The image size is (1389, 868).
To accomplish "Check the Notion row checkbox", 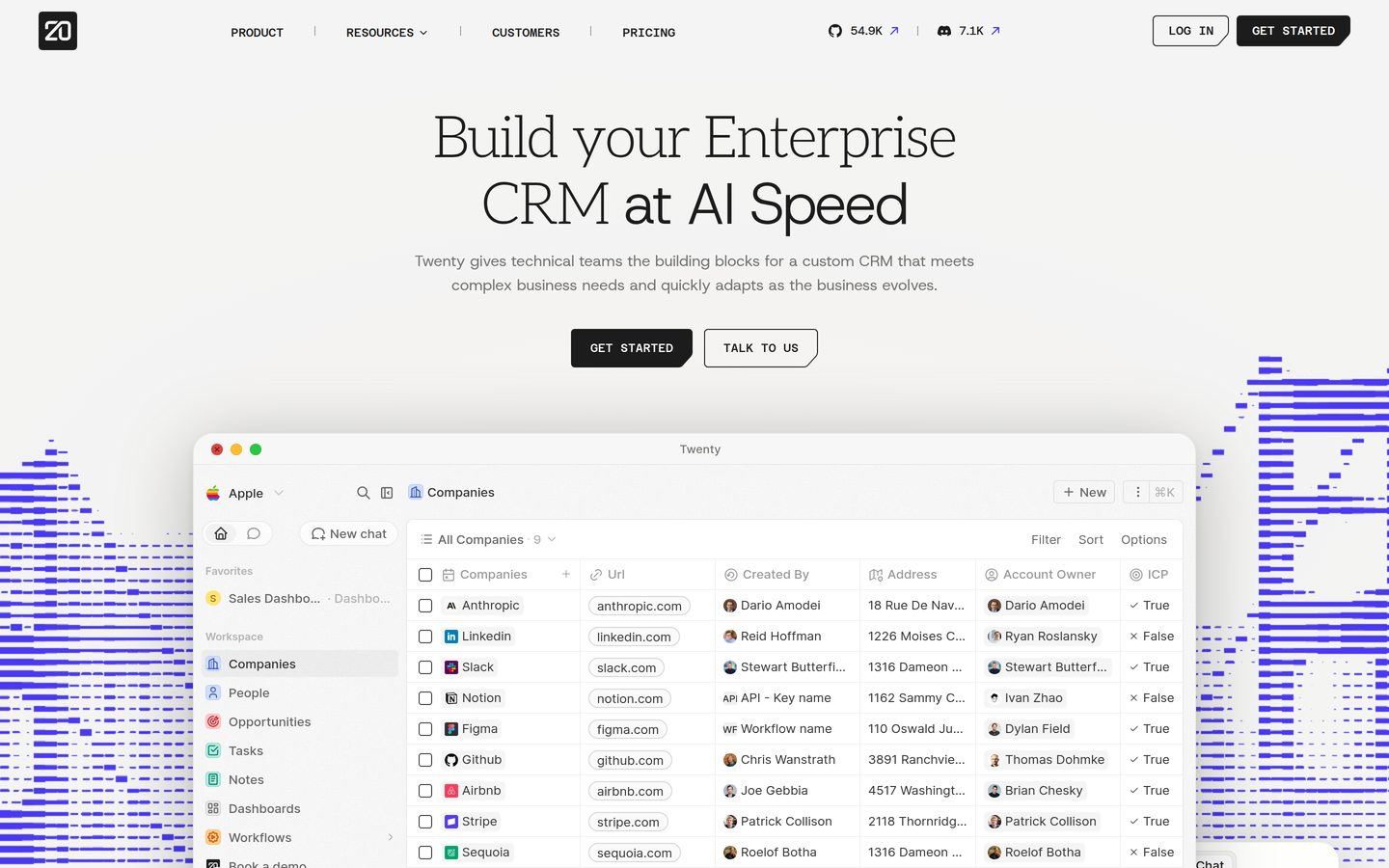I will [x=425, y=698].
